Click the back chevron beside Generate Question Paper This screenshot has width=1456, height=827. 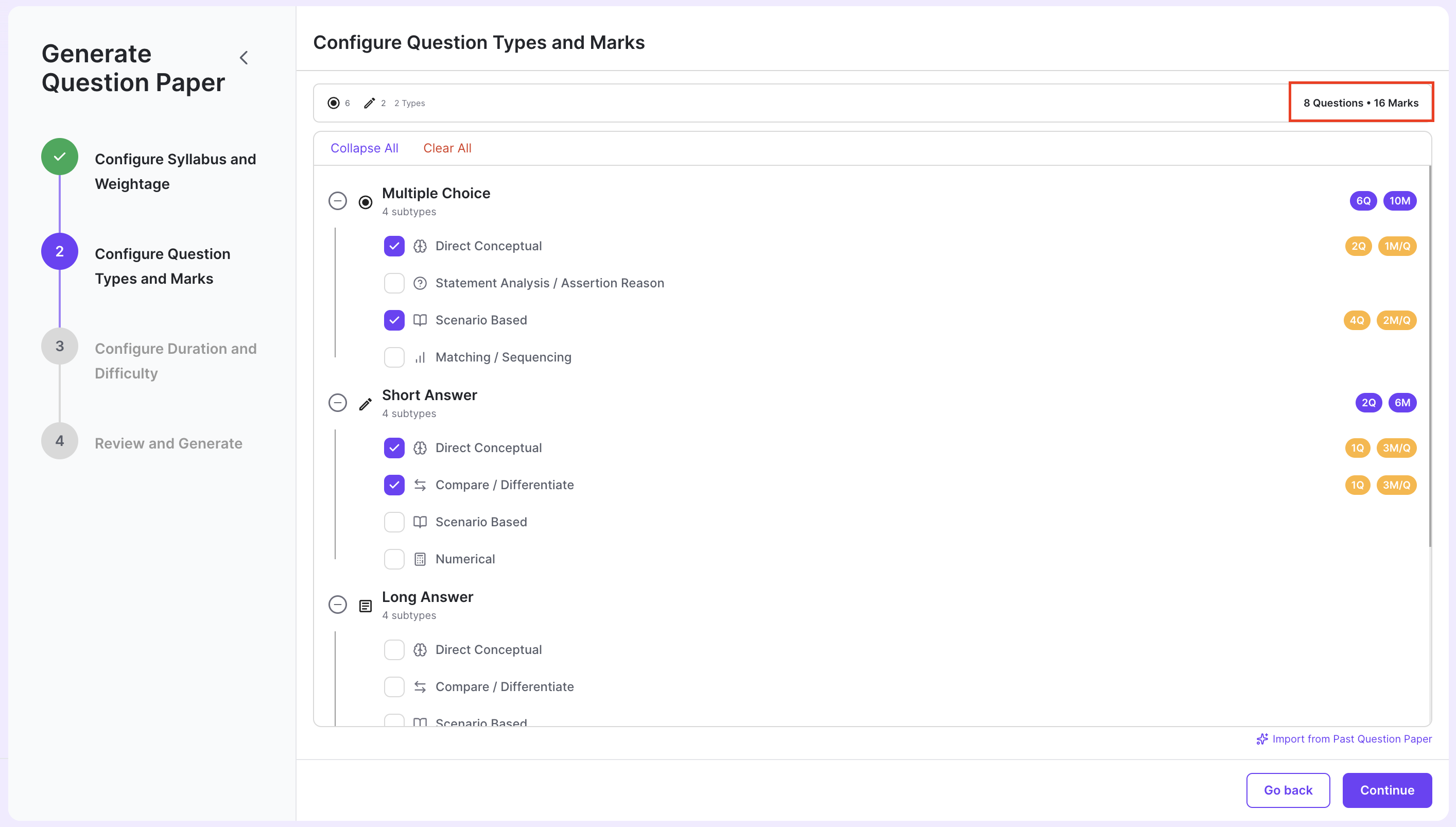pyautogui.click(x=244, y=57)
